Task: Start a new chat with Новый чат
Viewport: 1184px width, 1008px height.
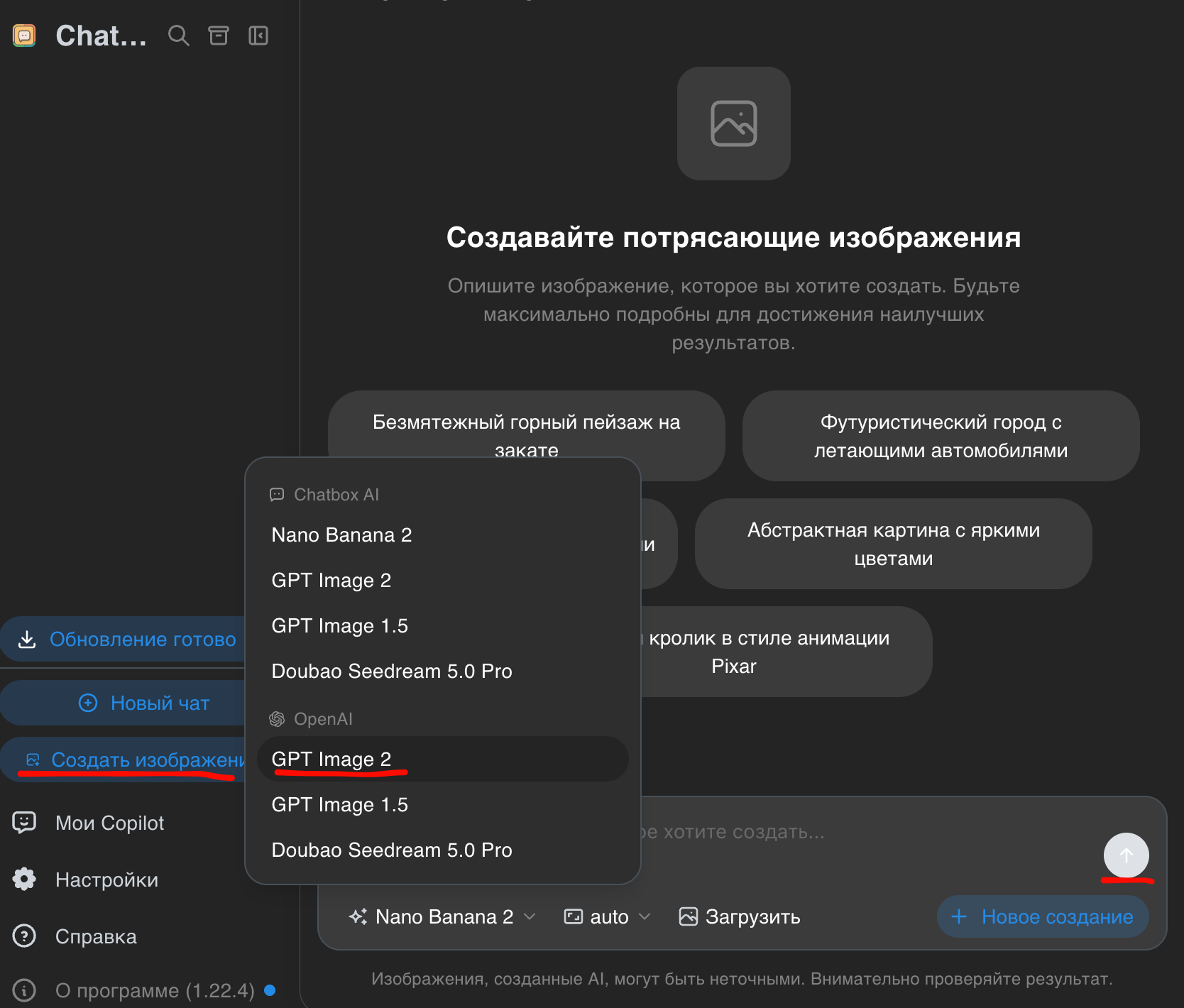Action: point(124,703)
